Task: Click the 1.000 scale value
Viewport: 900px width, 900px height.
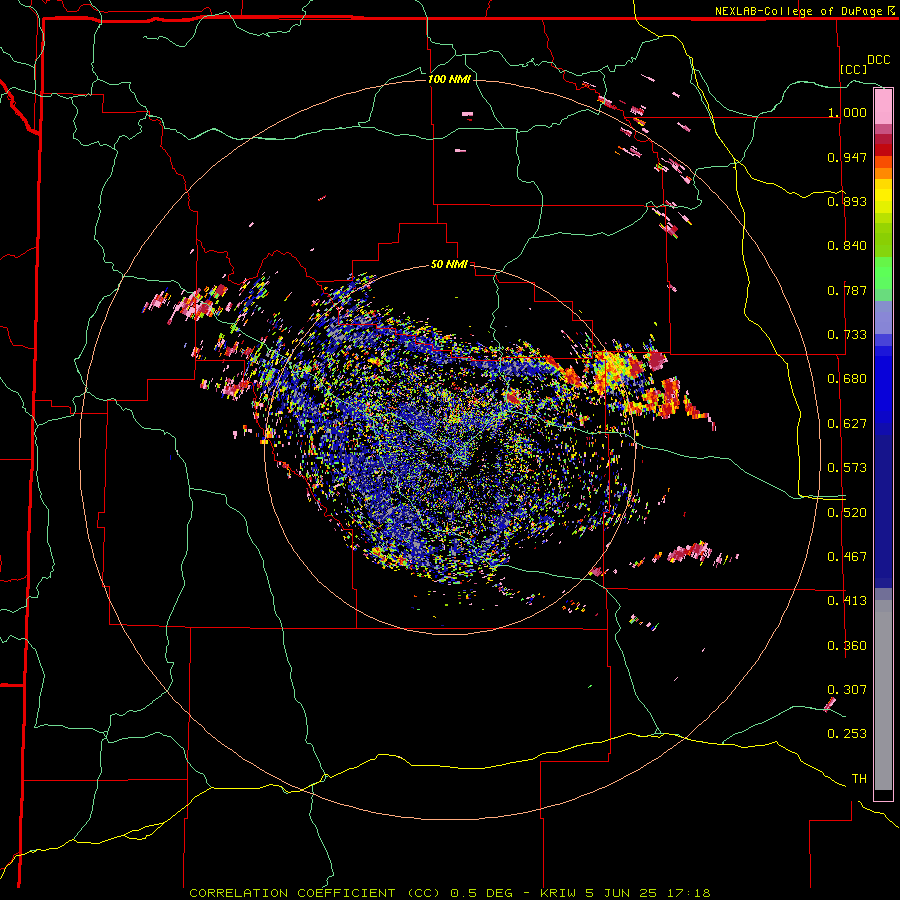Action: coord(847,112)
